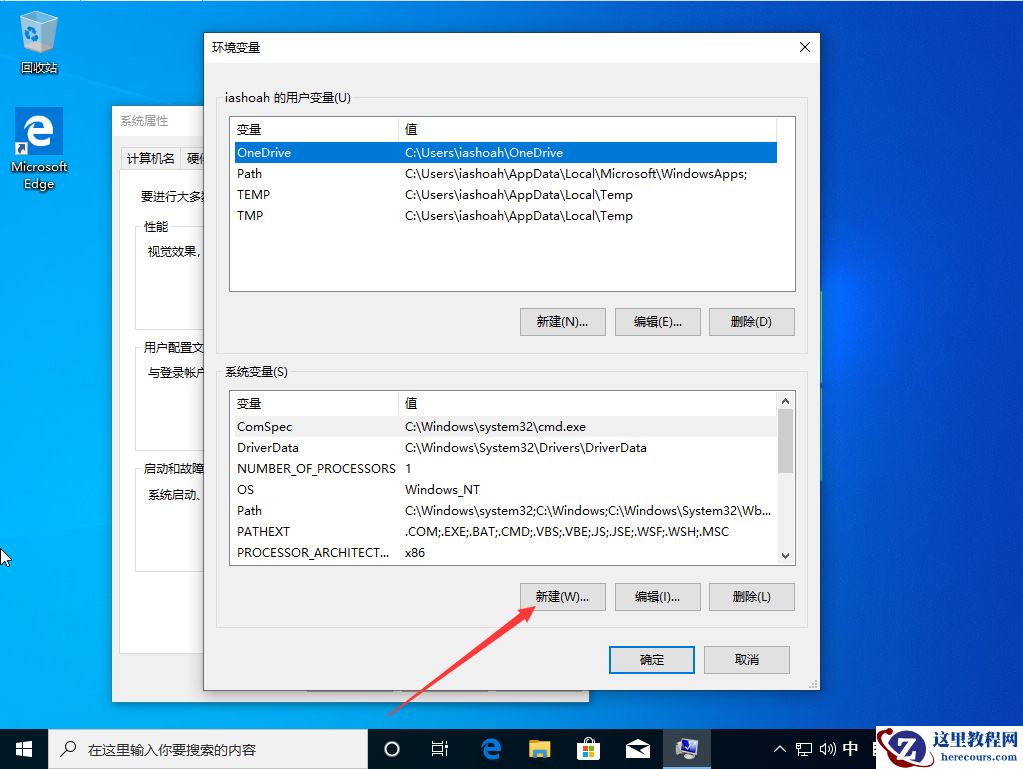The height and width of the screenshot is (769, 1023).
Task: Click the System Properties taskbar icon
Action: pyautogui.click(x=687, y=748)
